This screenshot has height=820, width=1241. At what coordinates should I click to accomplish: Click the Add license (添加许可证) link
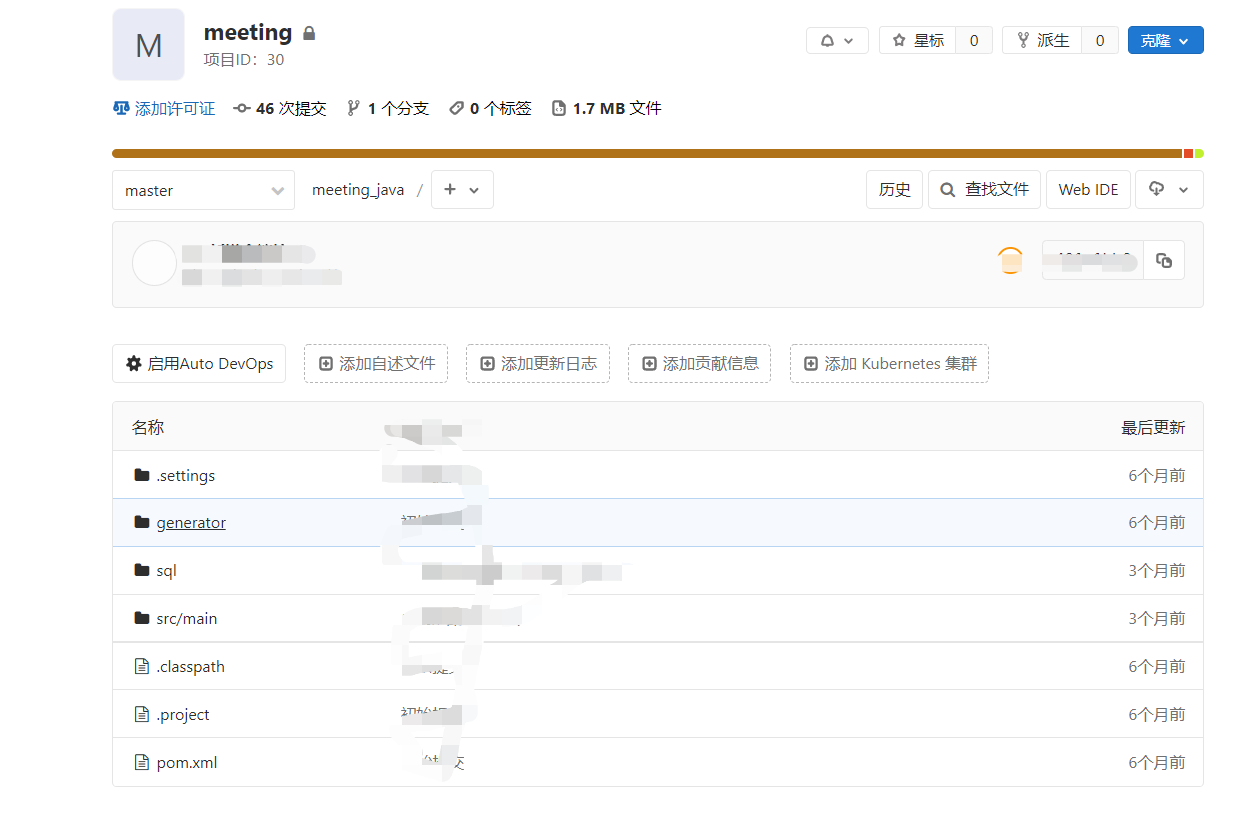(x=165, y=109)
